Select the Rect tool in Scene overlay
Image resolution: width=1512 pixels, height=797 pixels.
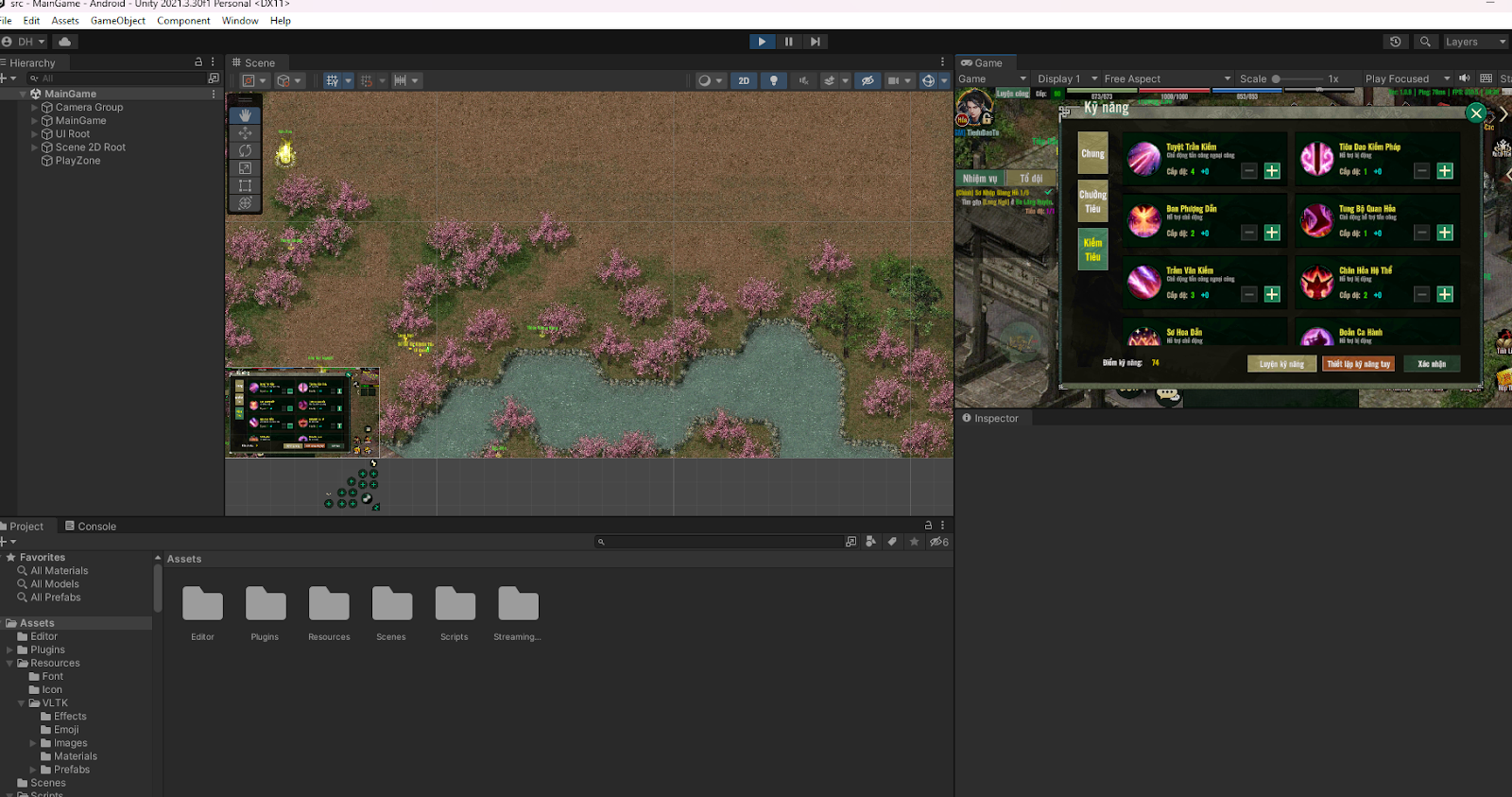[x=245, y=185]
